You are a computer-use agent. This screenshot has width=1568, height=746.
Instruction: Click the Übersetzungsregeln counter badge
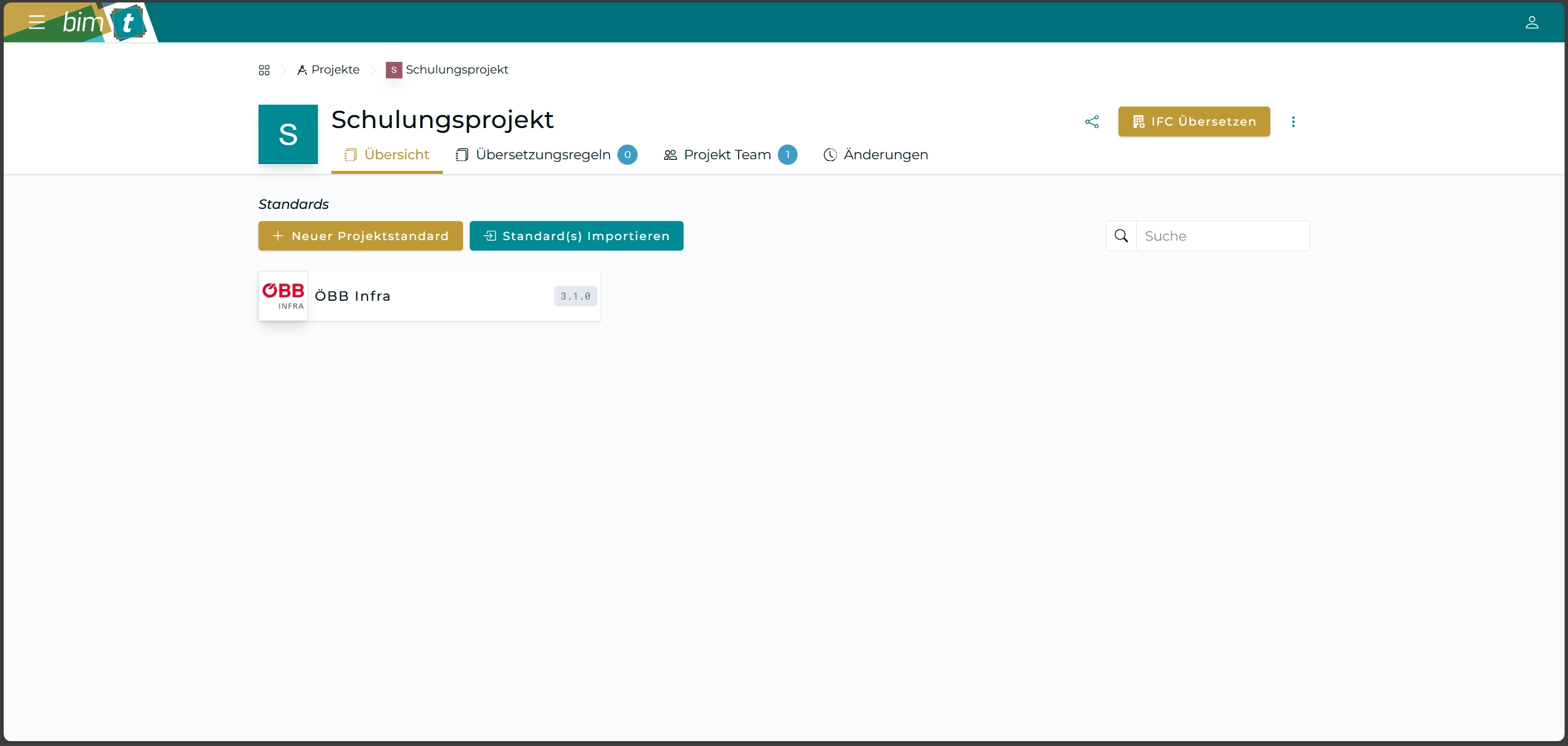pos(627,155)
